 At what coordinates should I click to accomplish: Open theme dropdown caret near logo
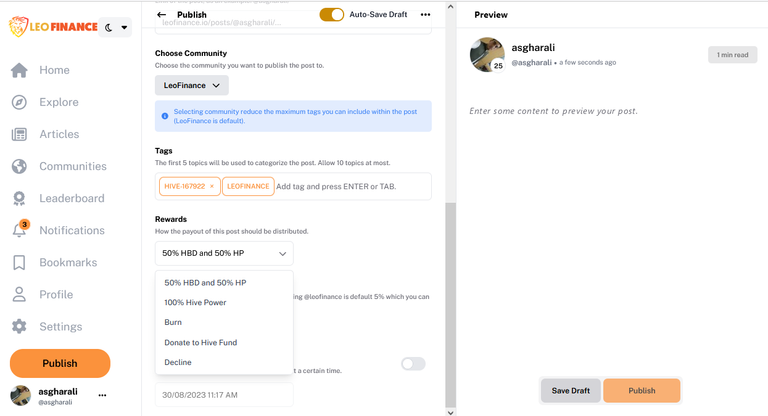(124, 27)
